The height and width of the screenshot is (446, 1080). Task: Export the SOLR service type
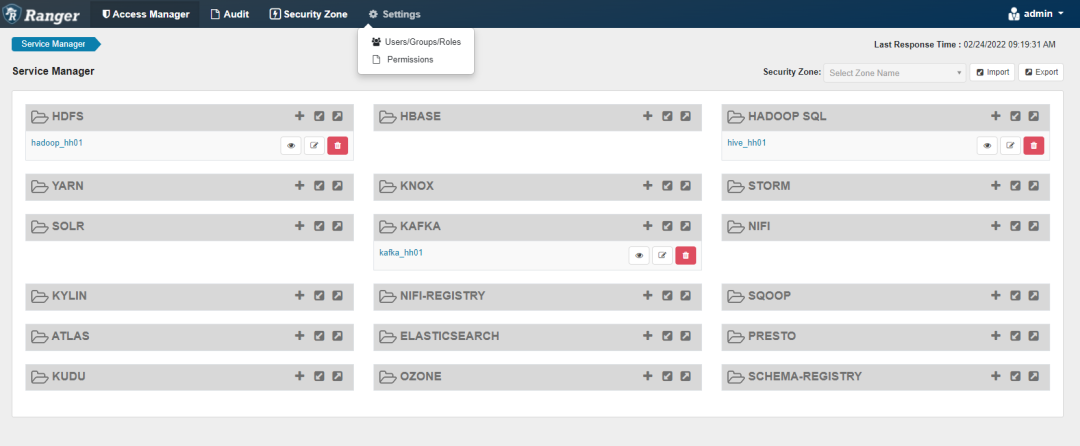click(338, 226)
